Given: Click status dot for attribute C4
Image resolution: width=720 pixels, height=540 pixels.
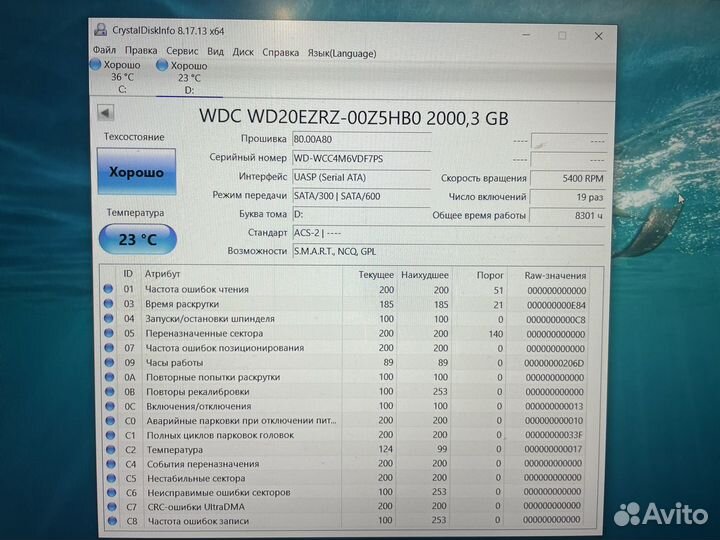Looking at the screenshot, I should 111,464.
